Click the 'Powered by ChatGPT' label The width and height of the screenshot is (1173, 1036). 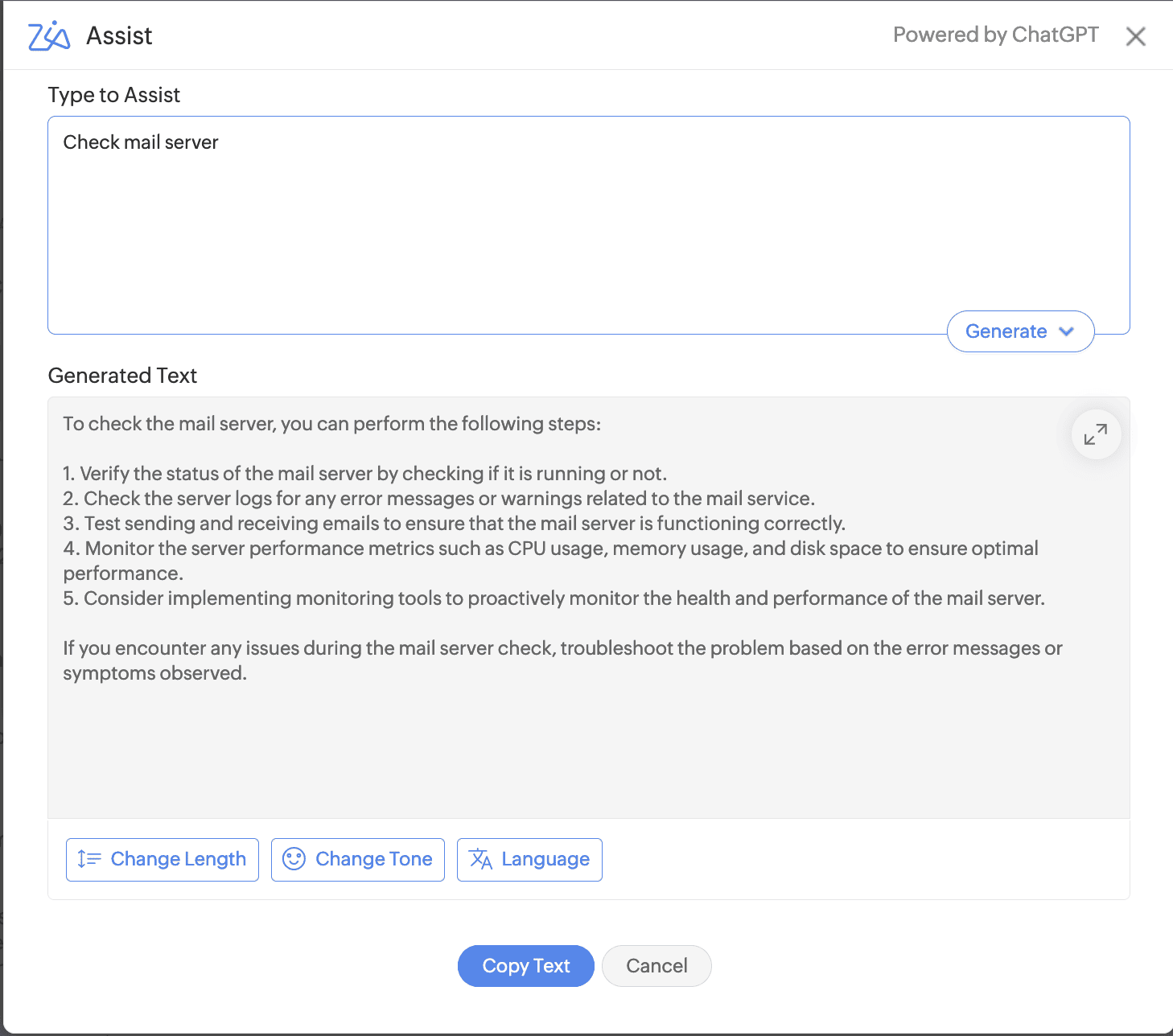[995, 35]
